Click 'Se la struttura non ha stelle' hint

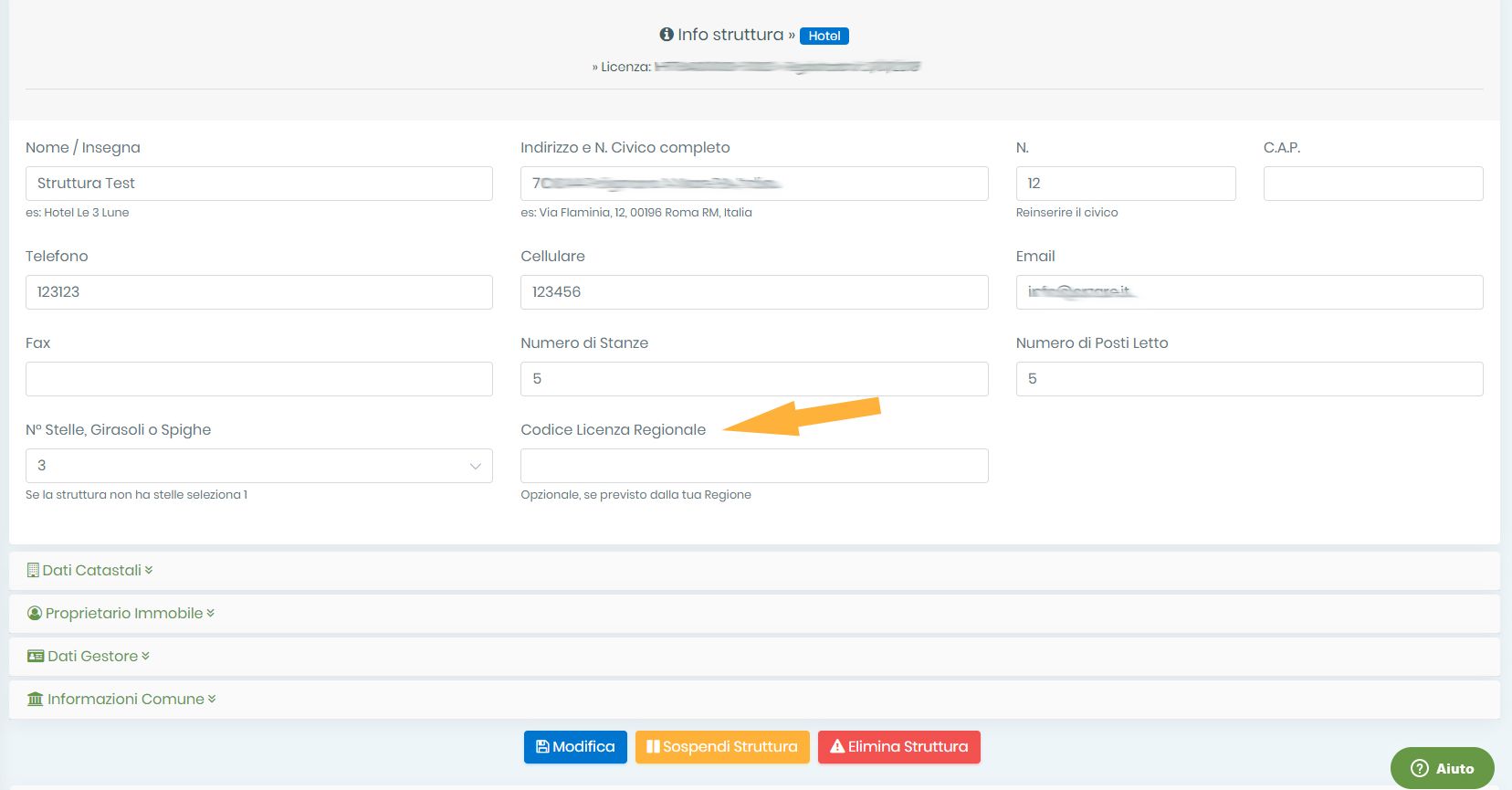point(136,494)
